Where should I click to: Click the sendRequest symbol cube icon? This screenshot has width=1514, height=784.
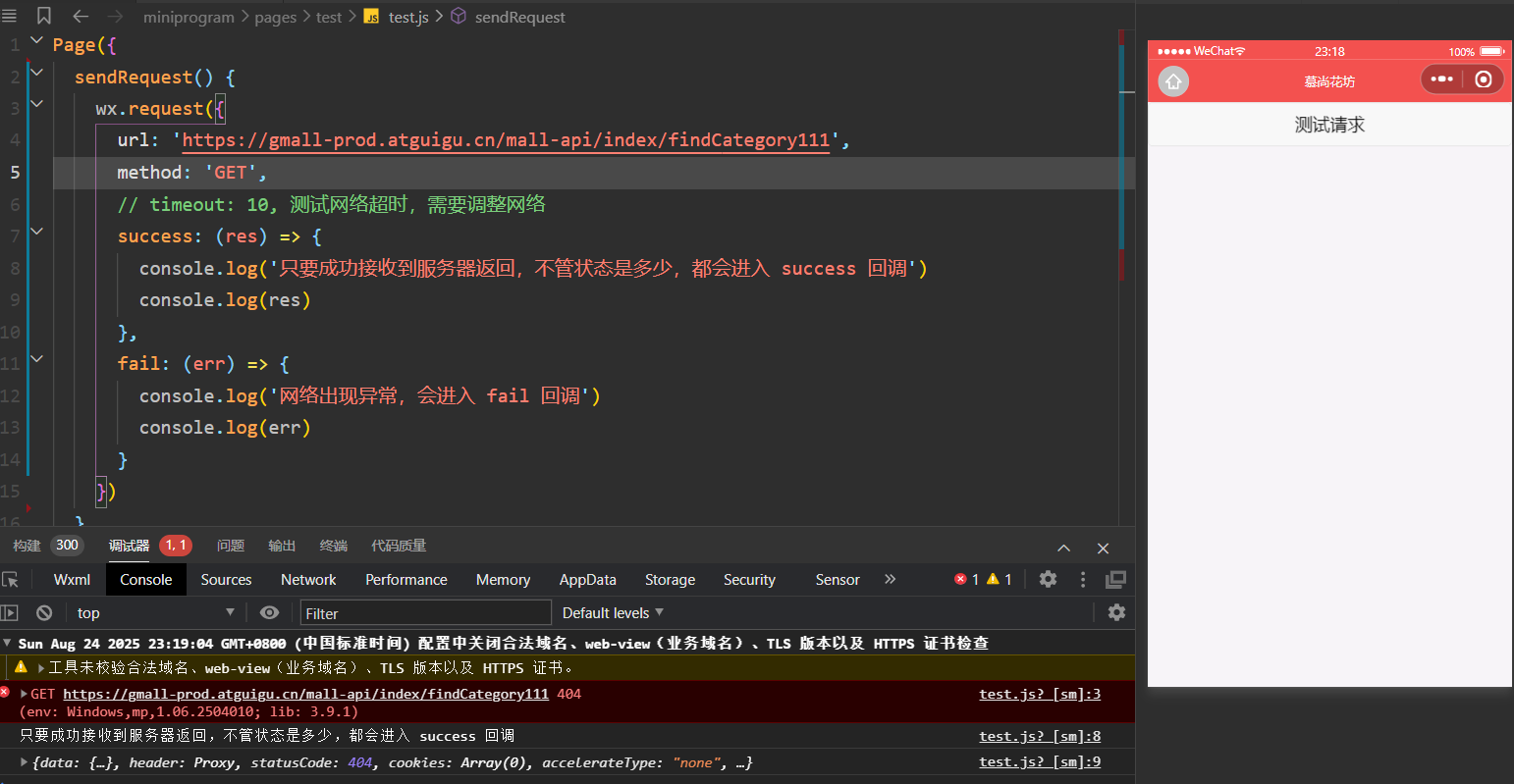click(459, 16)
